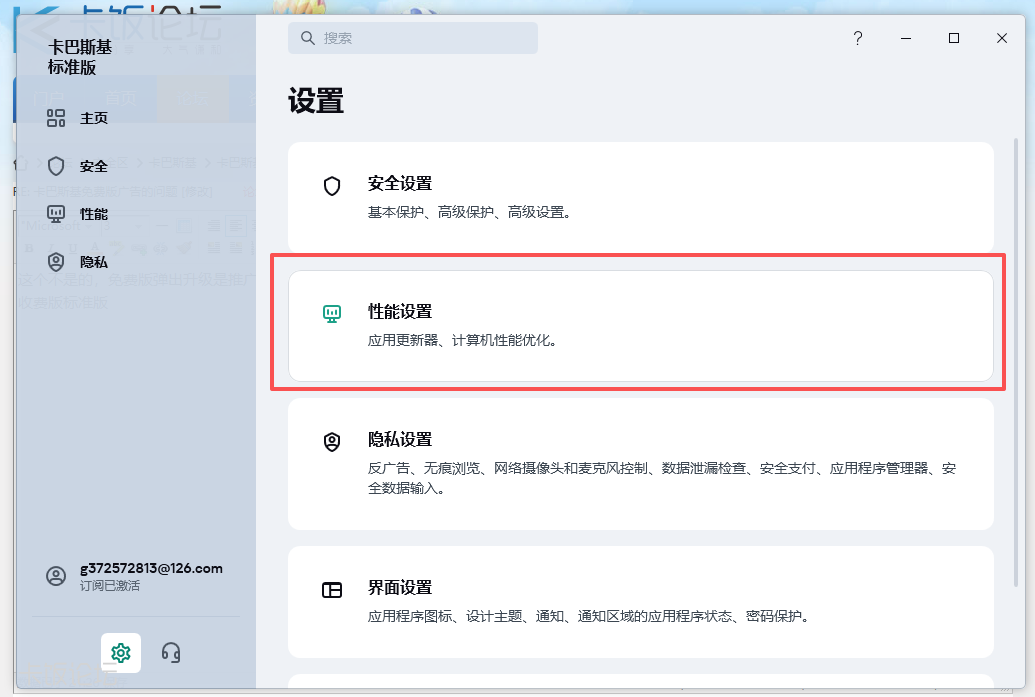This screenshot has width=1035, height=697.
Task: Click the magnifier icon in search bar
Action: point(307,37)
